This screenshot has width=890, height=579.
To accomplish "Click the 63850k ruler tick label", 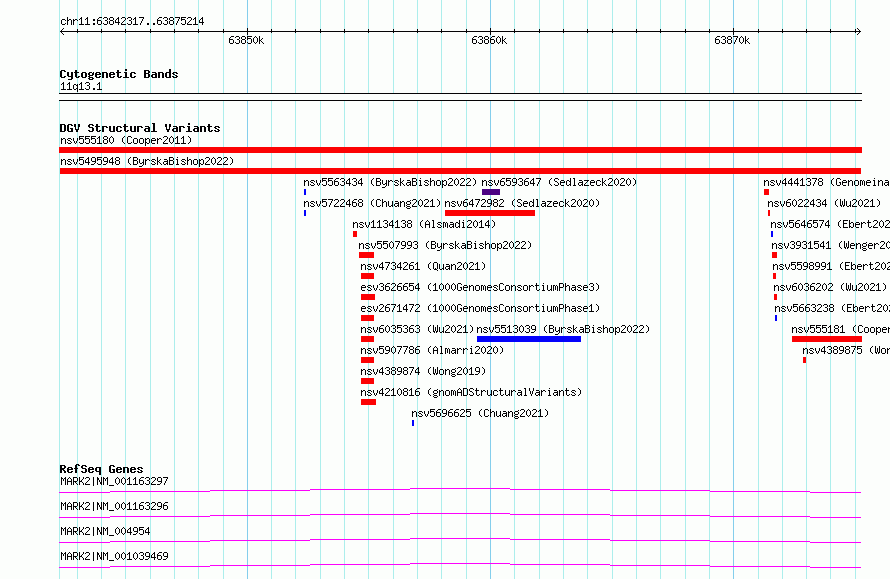I will pos(246,40).
